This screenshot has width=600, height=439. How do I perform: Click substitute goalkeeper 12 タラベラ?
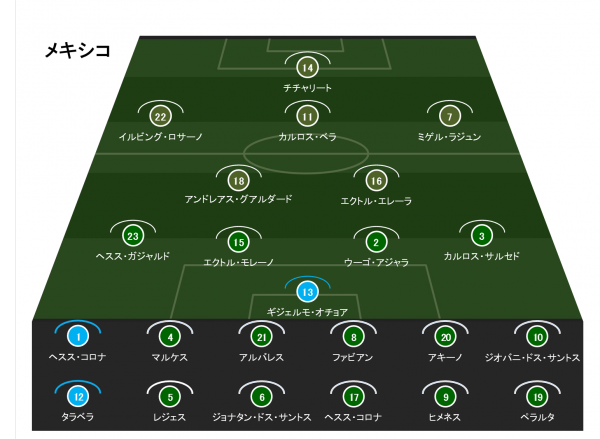[x=78, y=397]
